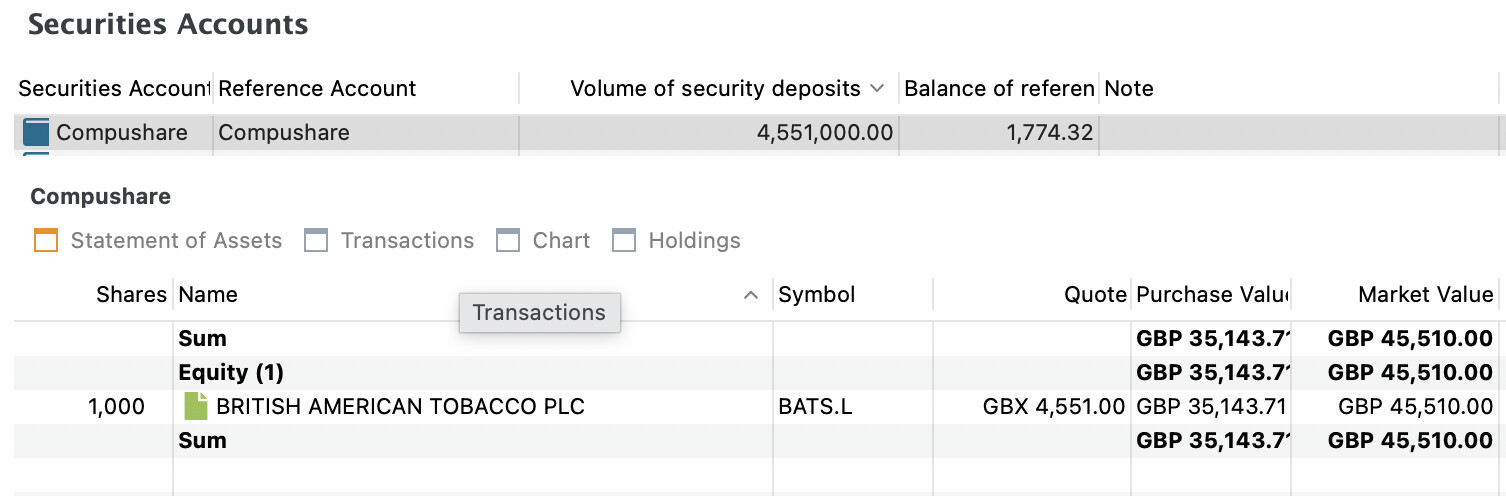Image resolution: width=1506 pixels, height=496 pixels.
Task: Click the Securities Account column header
Action: [113, 89]
